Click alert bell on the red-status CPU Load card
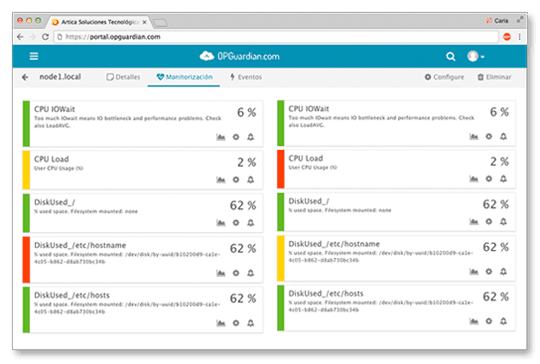Viewport: 540px width, 364px height. [x=503, y=178]
